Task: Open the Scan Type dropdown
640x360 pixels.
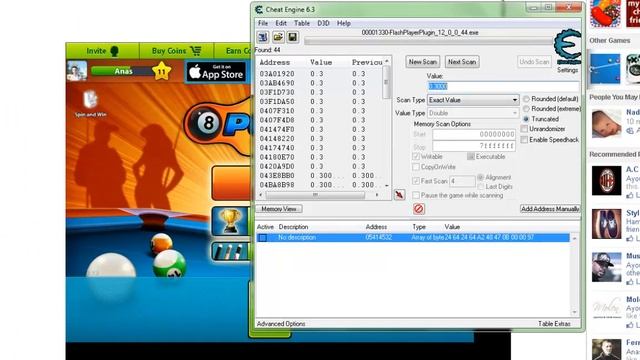Action: click(473, 100)
